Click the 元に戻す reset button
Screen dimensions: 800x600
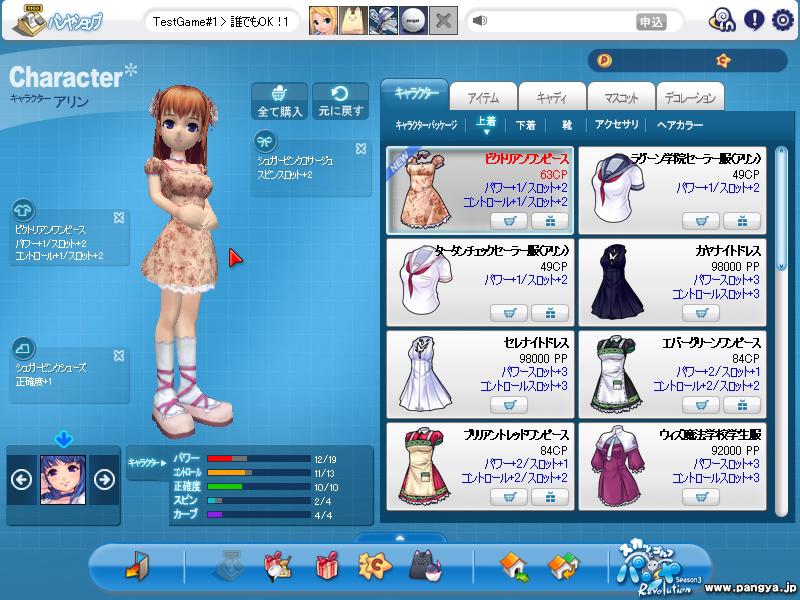pos(341,102)
